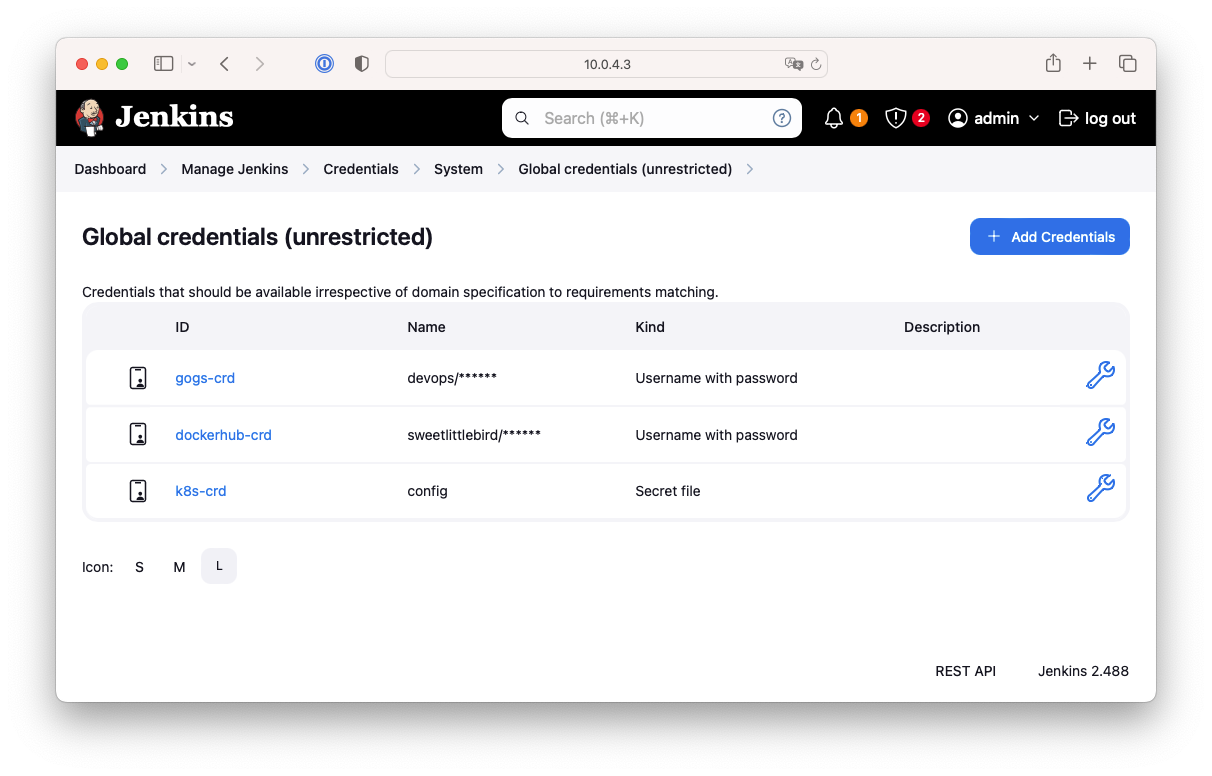This screenshot has height=776, width=1212.
Task: Go to the Credentials breadcrumb
Action: coord(361,169)
